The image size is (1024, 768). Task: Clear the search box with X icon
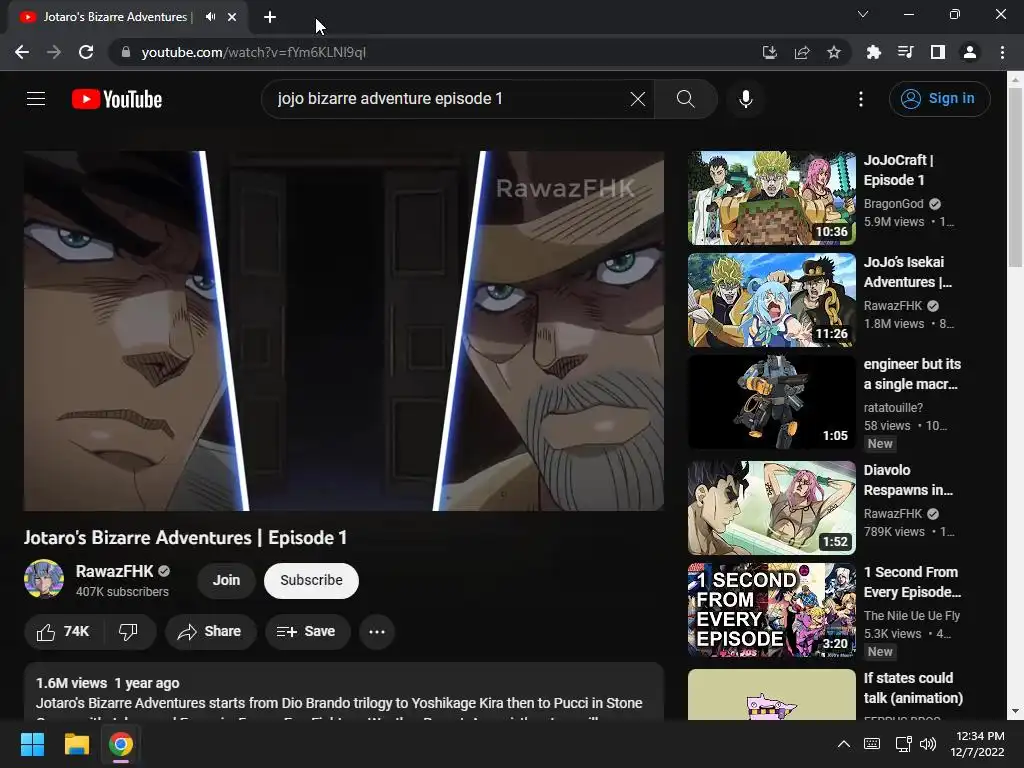[x=637, y=99]
